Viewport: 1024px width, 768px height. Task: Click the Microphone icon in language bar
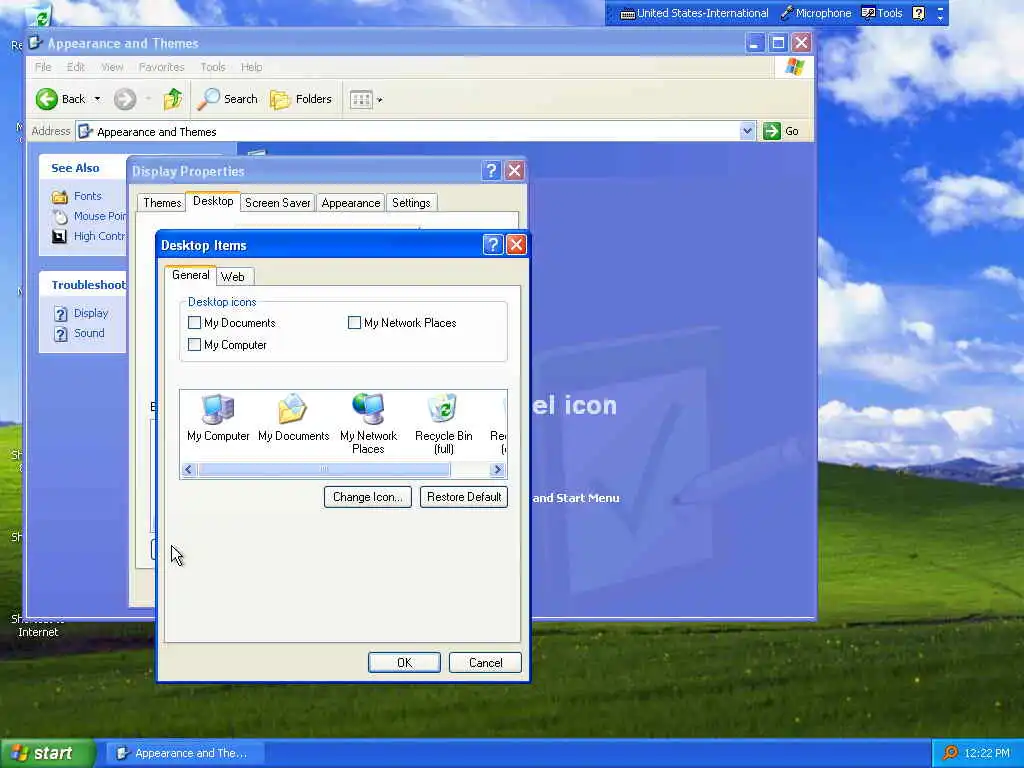tap(786, 13)
